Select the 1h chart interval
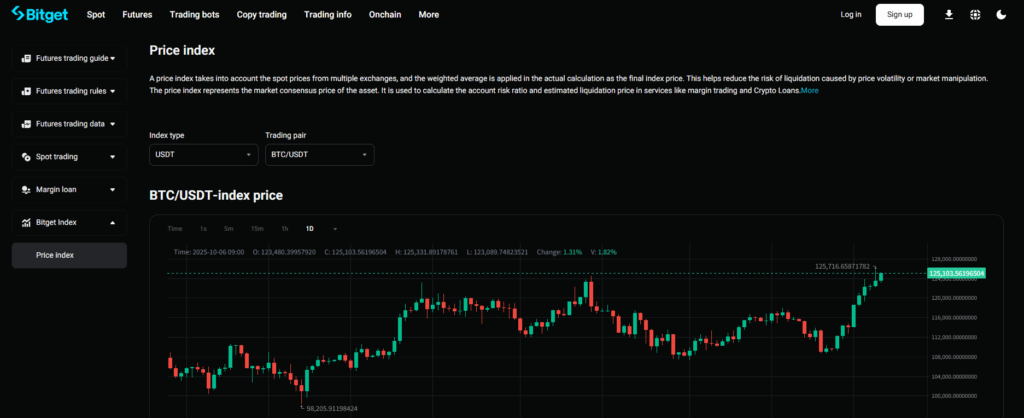Viewport: 1024px width, 418px height. coord(284,229)
